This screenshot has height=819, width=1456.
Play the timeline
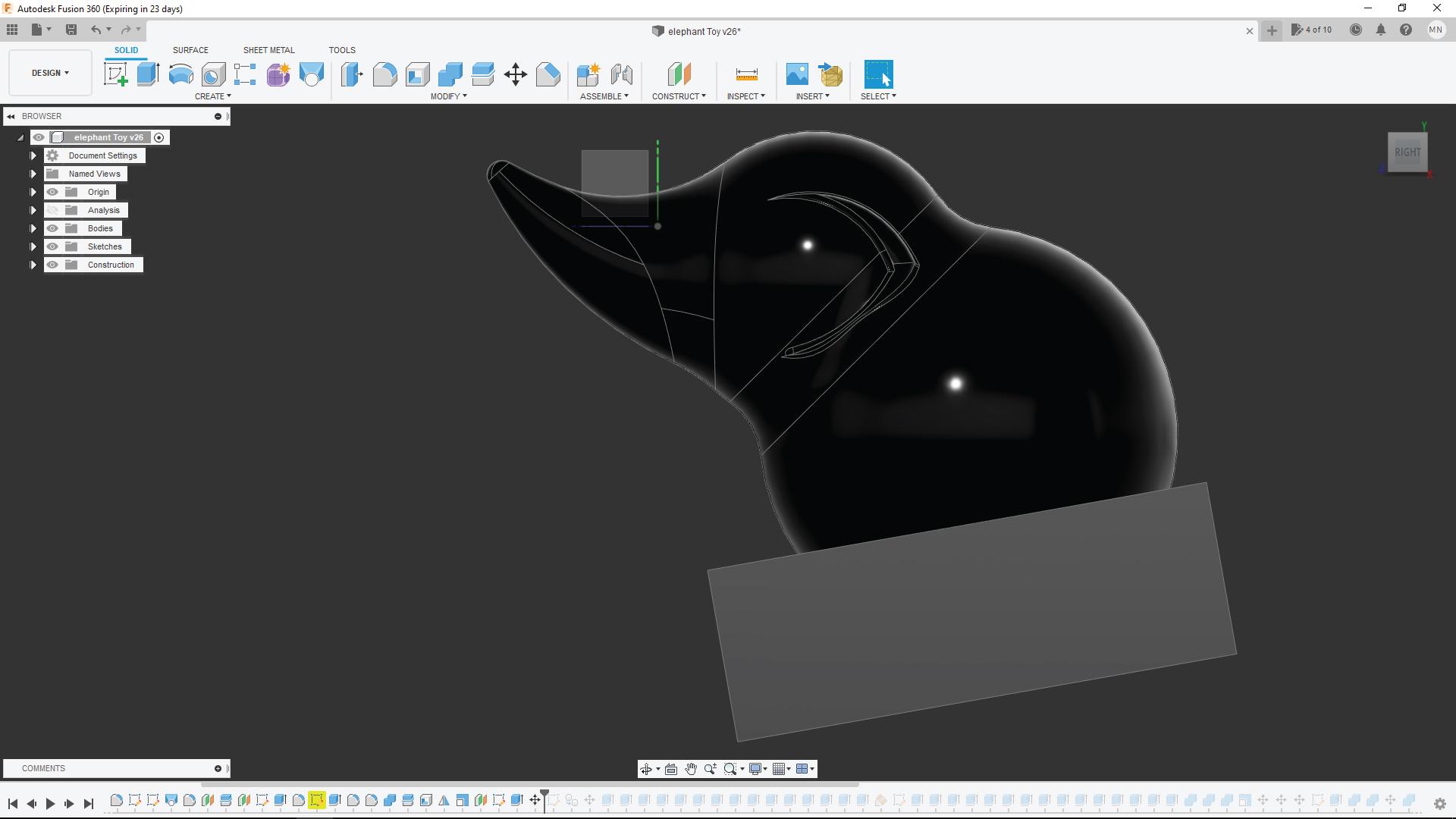(50, 804)
